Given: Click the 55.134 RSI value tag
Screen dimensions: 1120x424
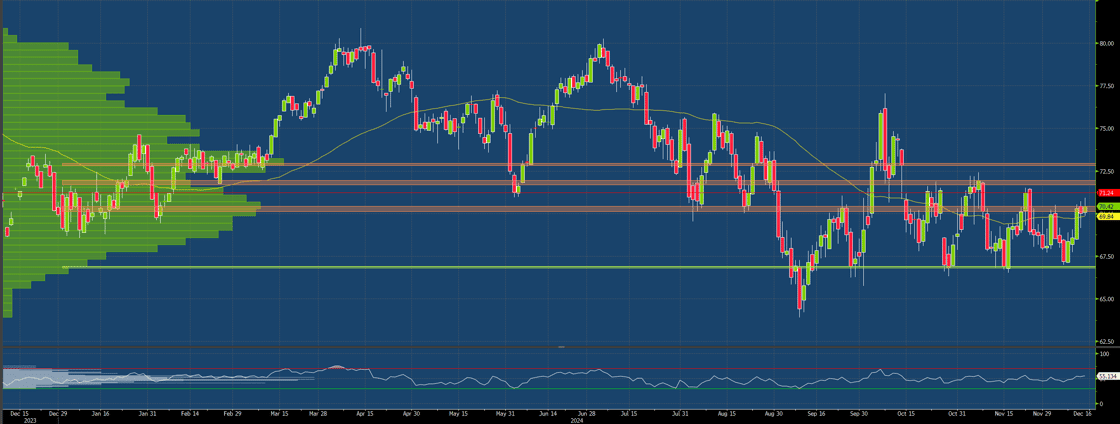Looking at the screenshot, I should [x=1108, y=376].
